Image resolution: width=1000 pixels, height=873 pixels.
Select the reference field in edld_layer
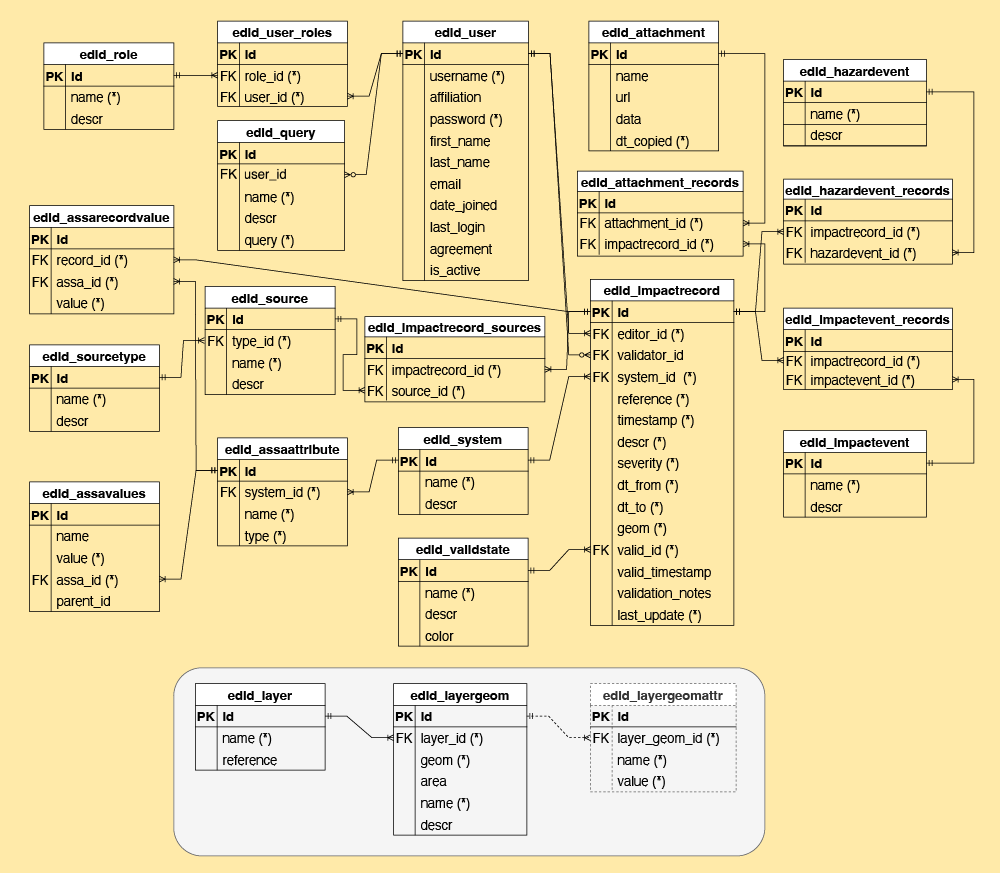click(x=249, y=760)
